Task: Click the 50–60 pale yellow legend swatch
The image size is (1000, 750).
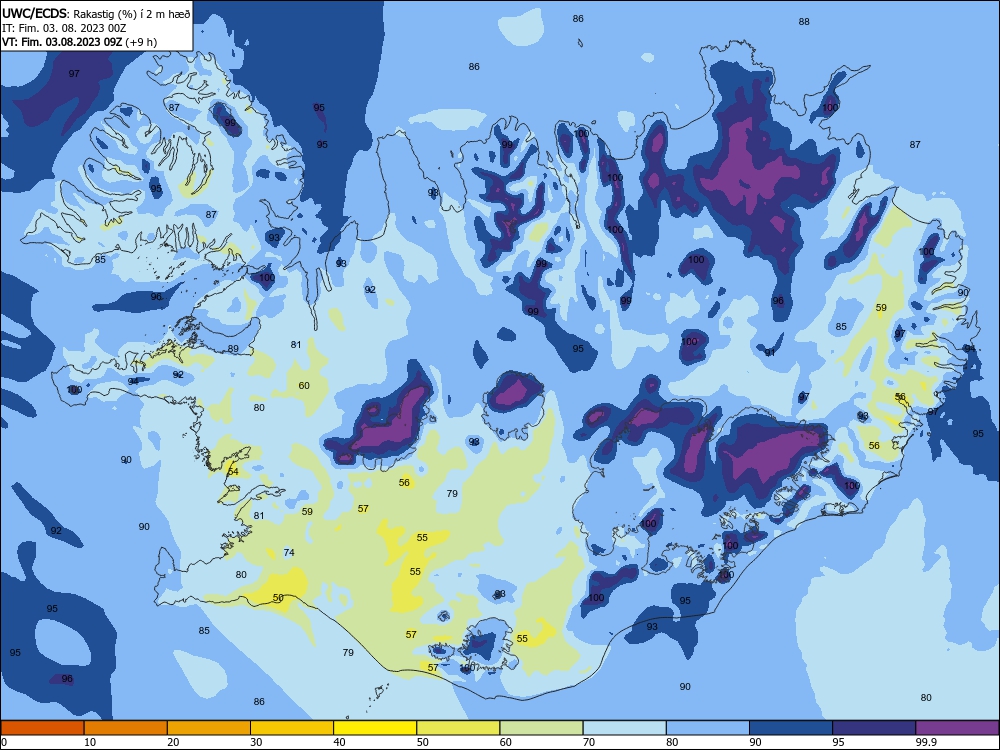Action: [x=458, y=728]
